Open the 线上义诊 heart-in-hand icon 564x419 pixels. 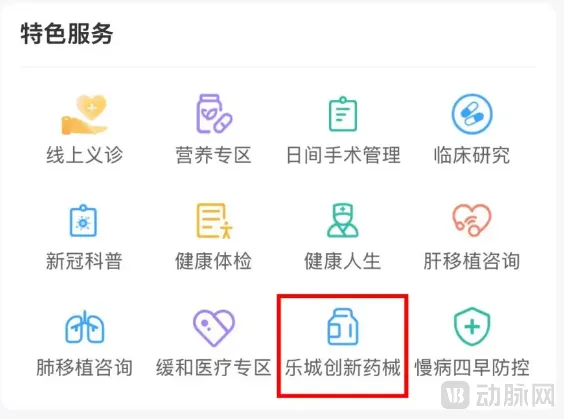(x=85, y=114)
